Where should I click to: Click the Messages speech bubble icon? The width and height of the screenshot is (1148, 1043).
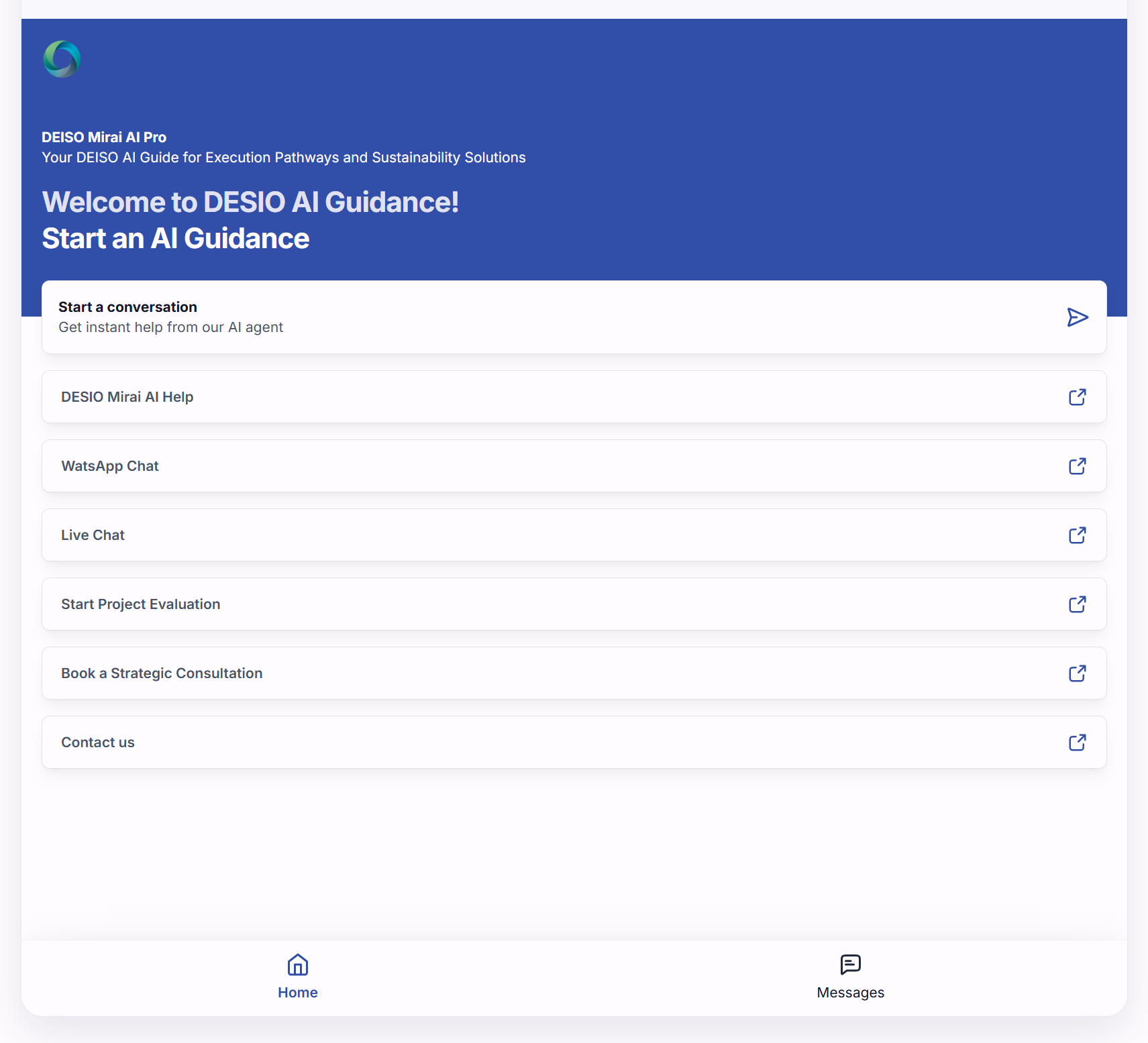pos(850,965)
